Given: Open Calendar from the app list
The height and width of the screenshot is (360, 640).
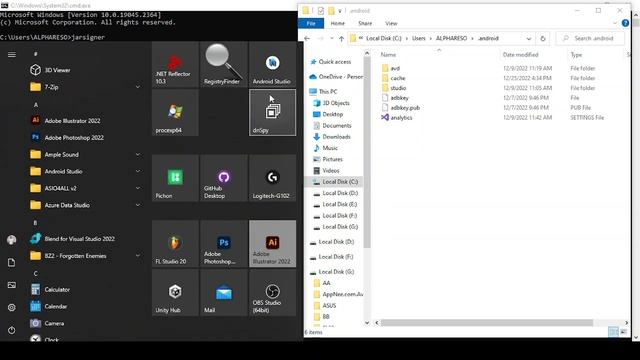Looking at the screenshot, I should click(x=86, y=307).
